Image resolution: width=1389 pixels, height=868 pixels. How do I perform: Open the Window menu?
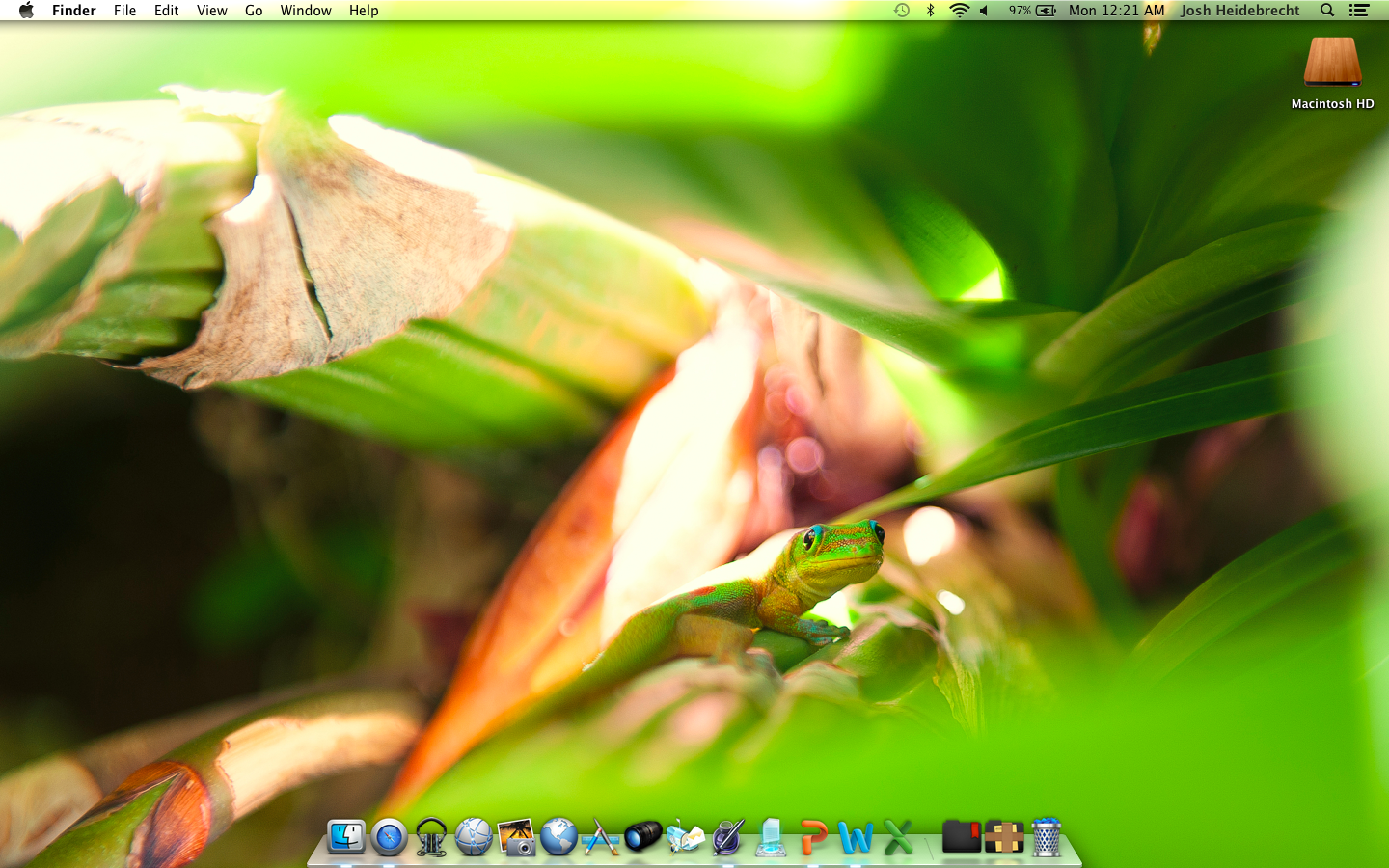click(x=306, y=11)
